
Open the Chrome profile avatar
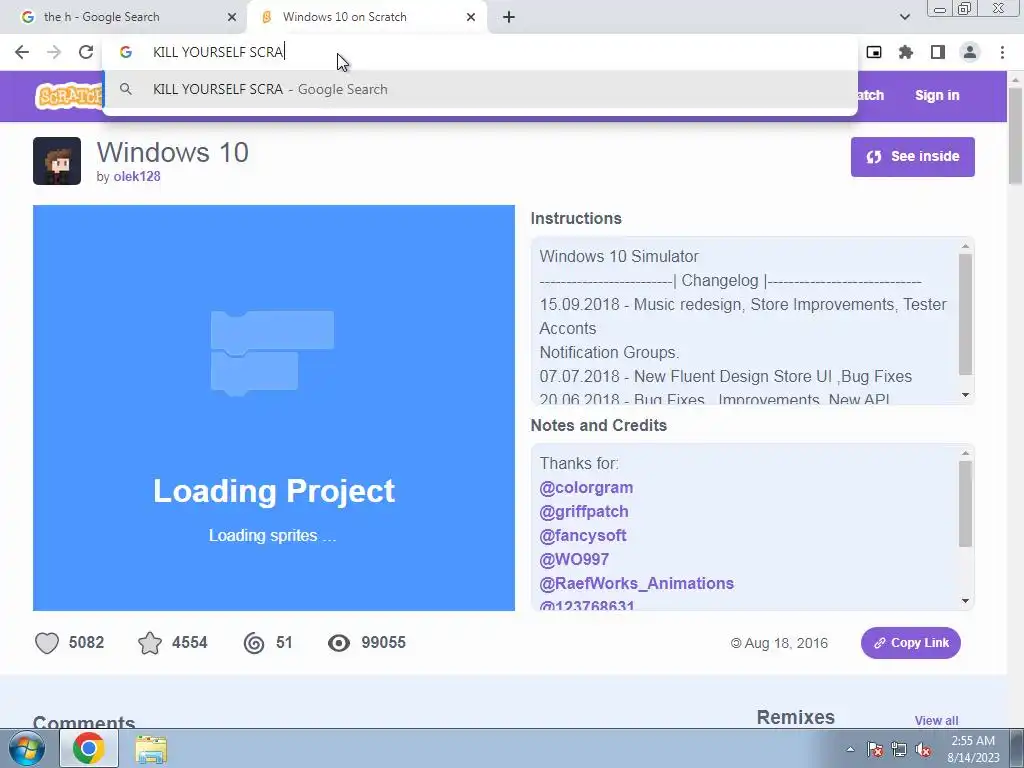(970, 52)
